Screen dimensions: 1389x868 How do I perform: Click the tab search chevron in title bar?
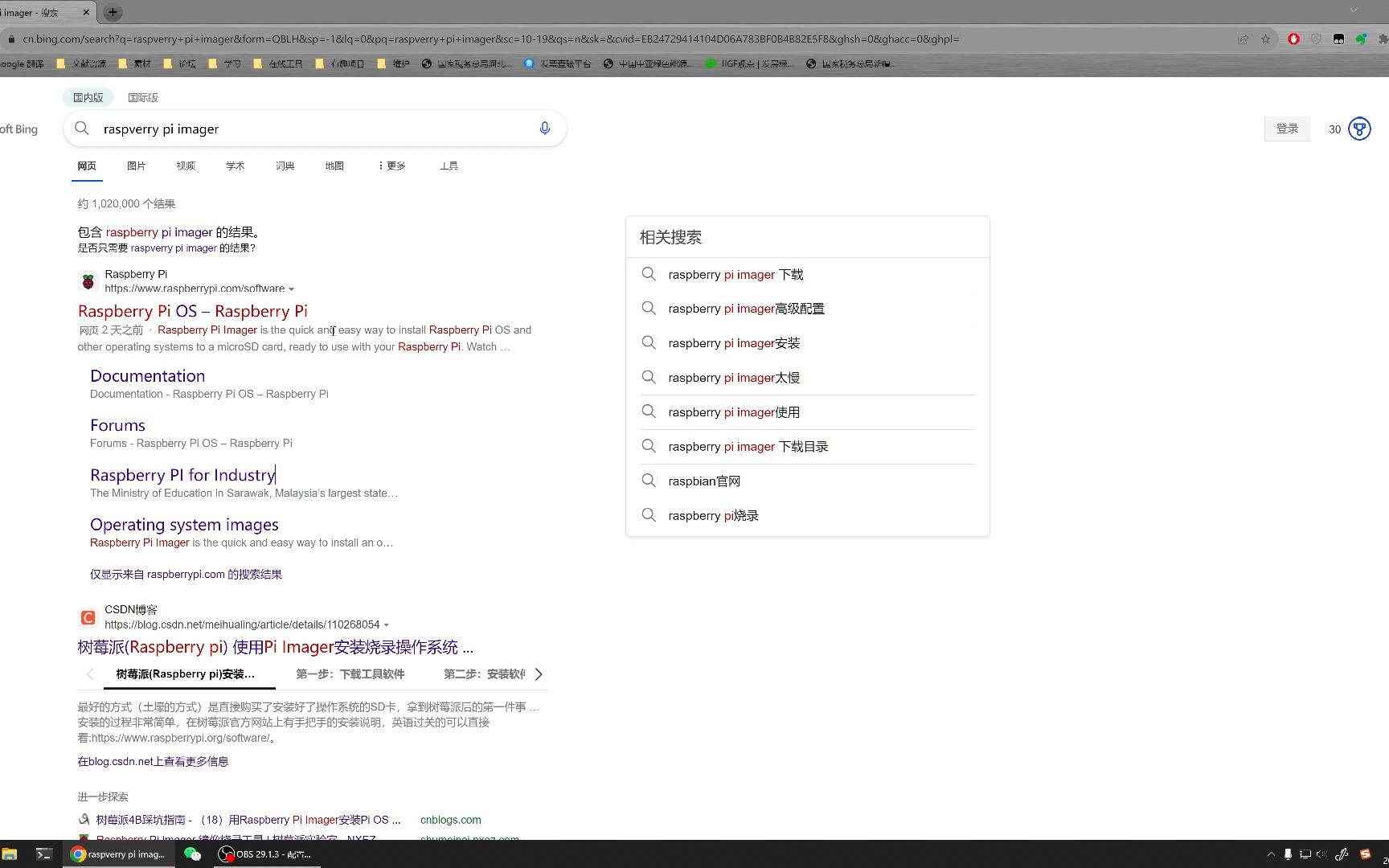click(1354, 10)
